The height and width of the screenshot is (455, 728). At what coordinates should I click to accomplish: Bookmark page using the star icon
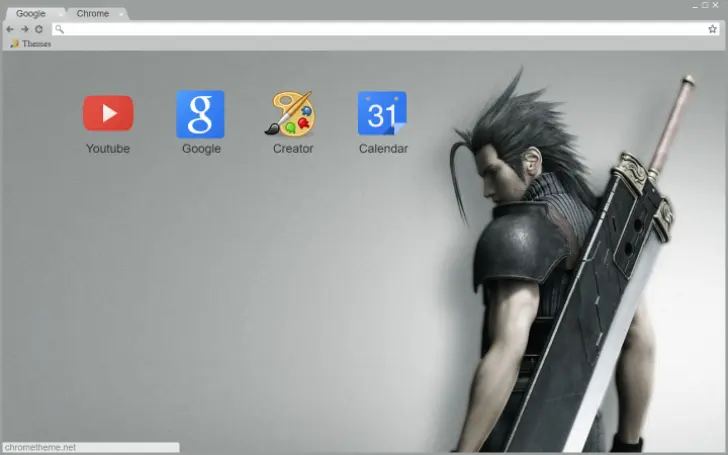[x=713, y=29]
